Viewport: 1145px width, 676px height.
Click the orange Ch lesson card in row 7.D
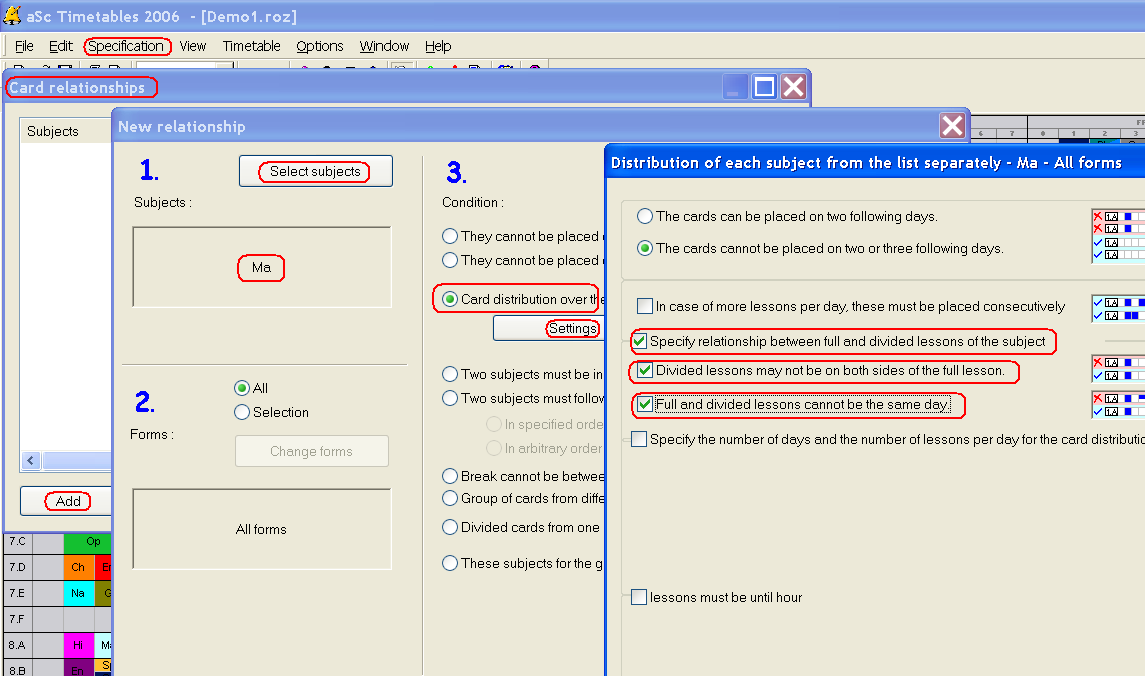[x=78, y=568]
